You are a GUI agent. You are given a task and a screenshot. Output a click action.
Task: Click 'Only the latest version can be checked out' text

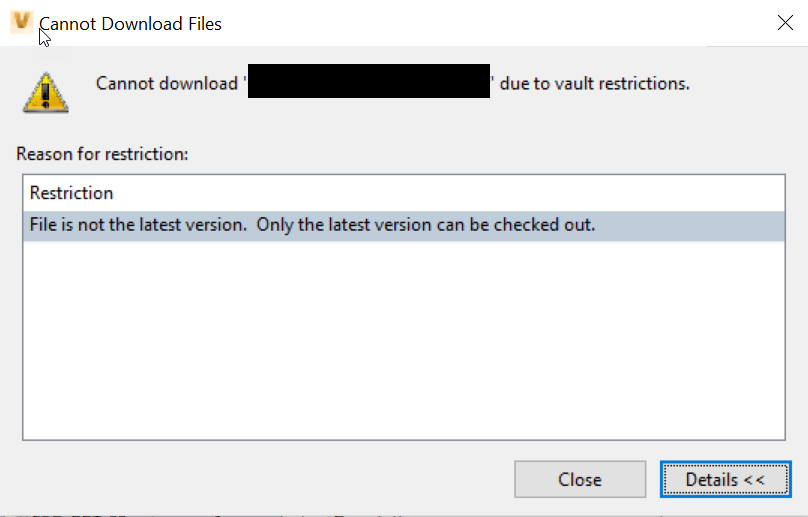pyautogui.click(x=425, y=225)
